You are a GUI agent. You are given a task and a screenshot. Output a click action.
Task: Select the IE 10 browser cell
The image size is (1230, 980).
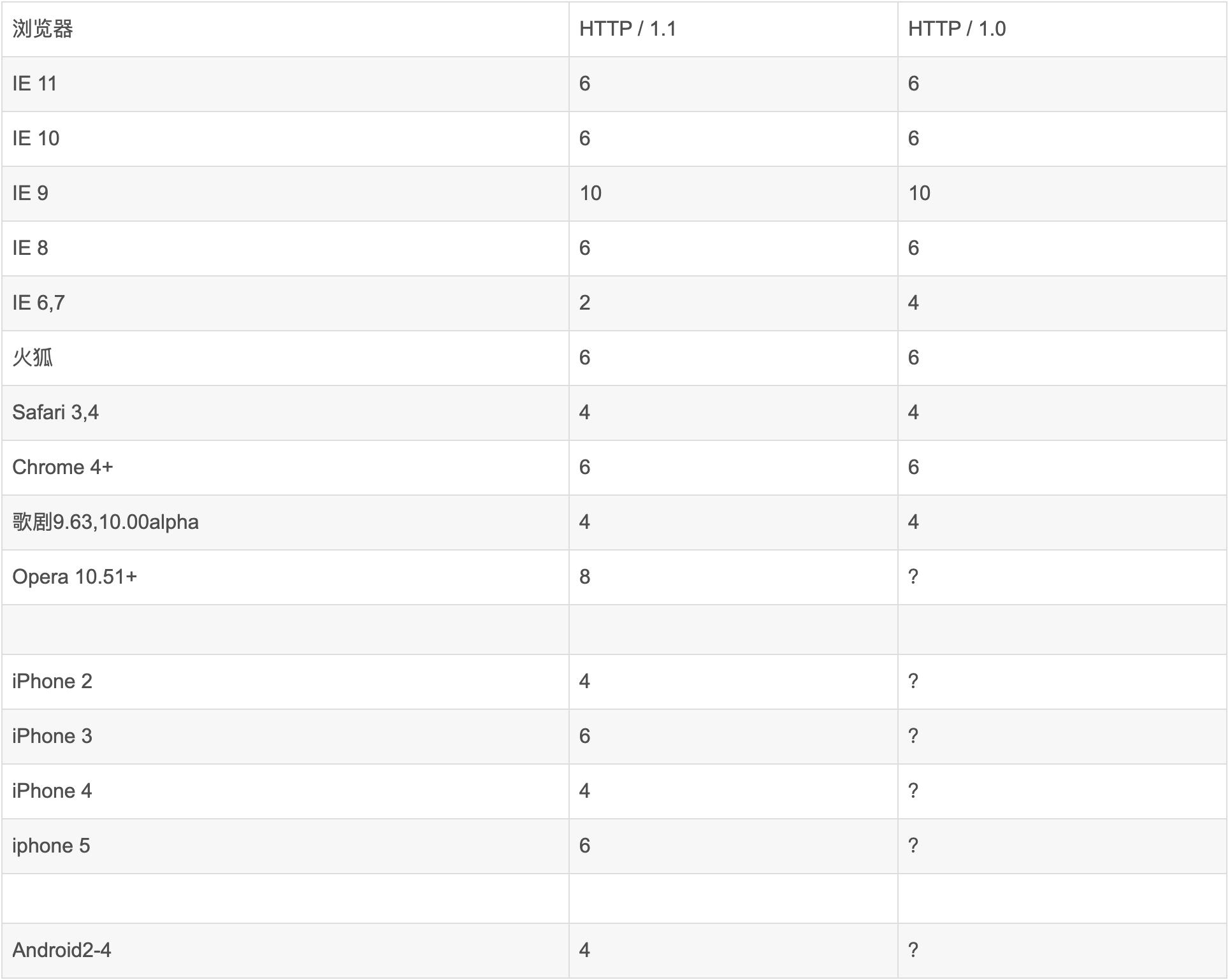[36, 138]
